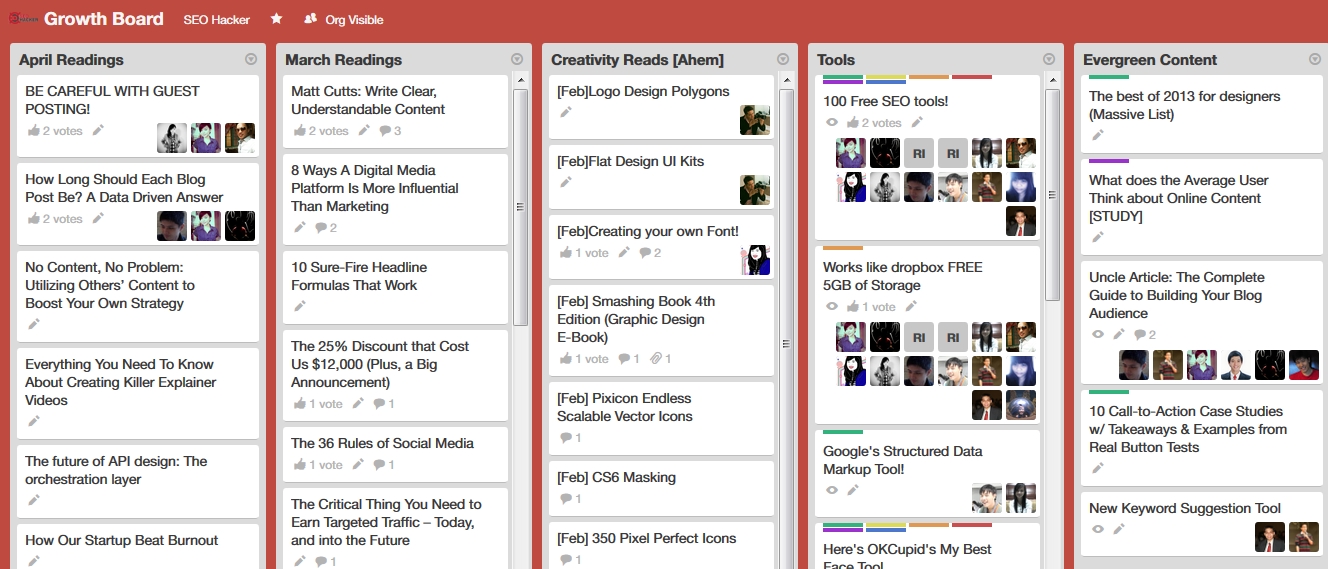Toggle watch eye on 'Google's Structured Data' card
This screenshot has height=569, width=1328.
click(831, 490)
